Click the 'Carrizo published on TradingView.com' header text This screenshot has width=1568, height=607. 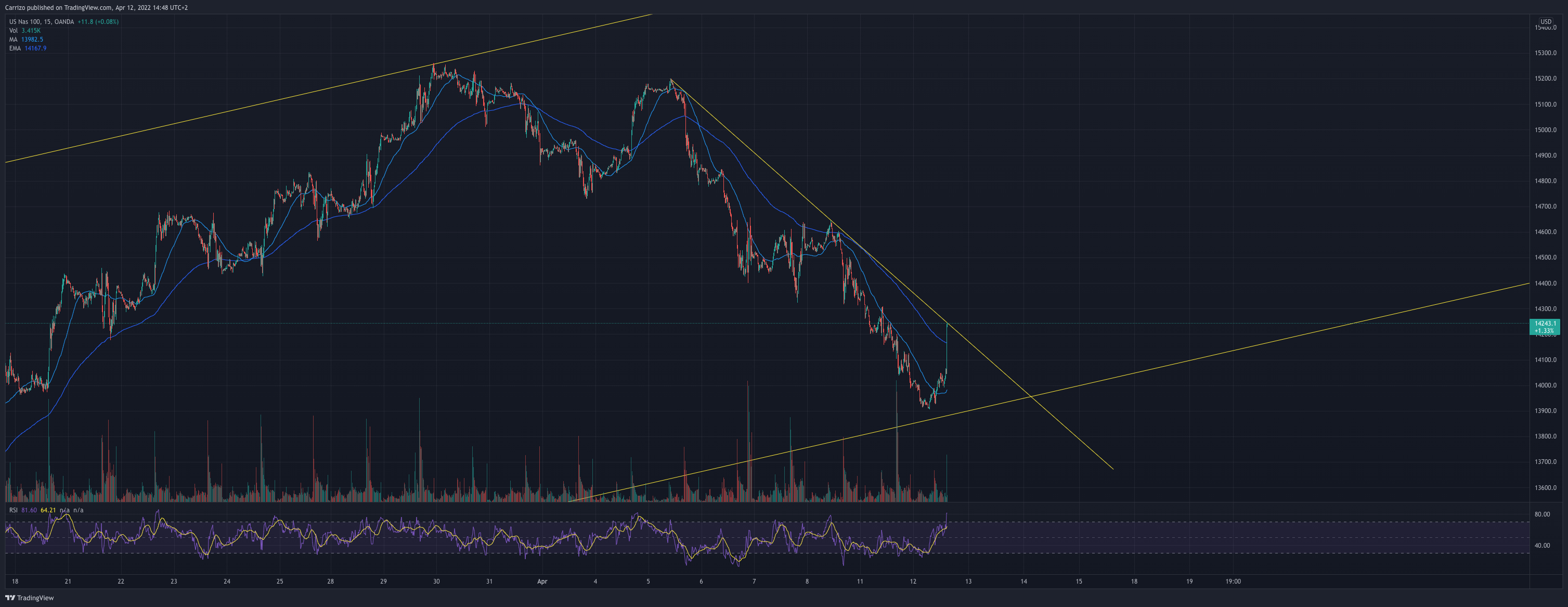point(58,7)
